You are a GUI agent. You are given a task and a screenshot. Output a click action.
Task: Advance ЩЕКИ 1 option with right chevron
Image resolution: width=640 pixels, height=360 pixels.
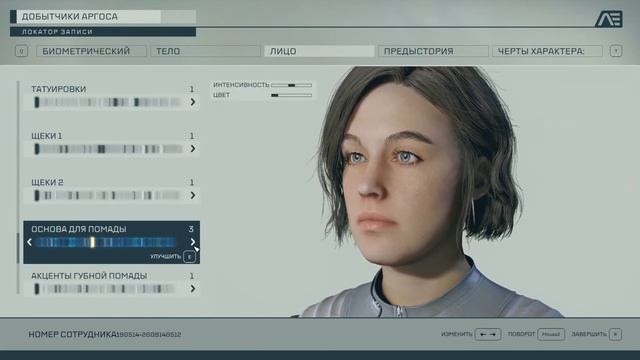(x=193, y=149)
